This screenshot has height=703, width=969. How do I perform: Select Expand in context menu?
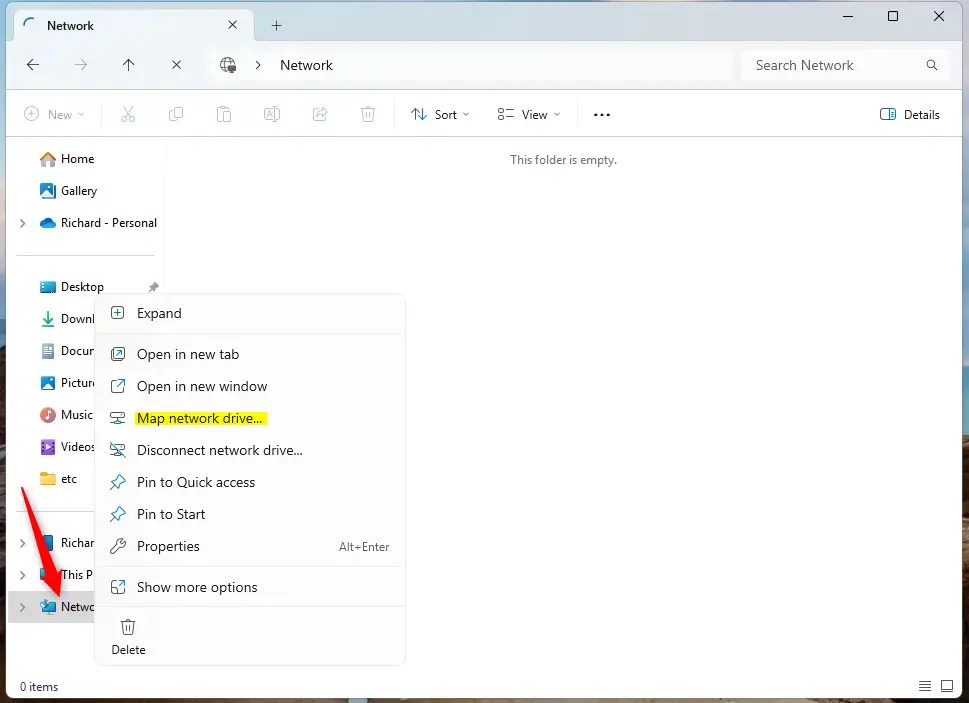click(x=250, y=313)
